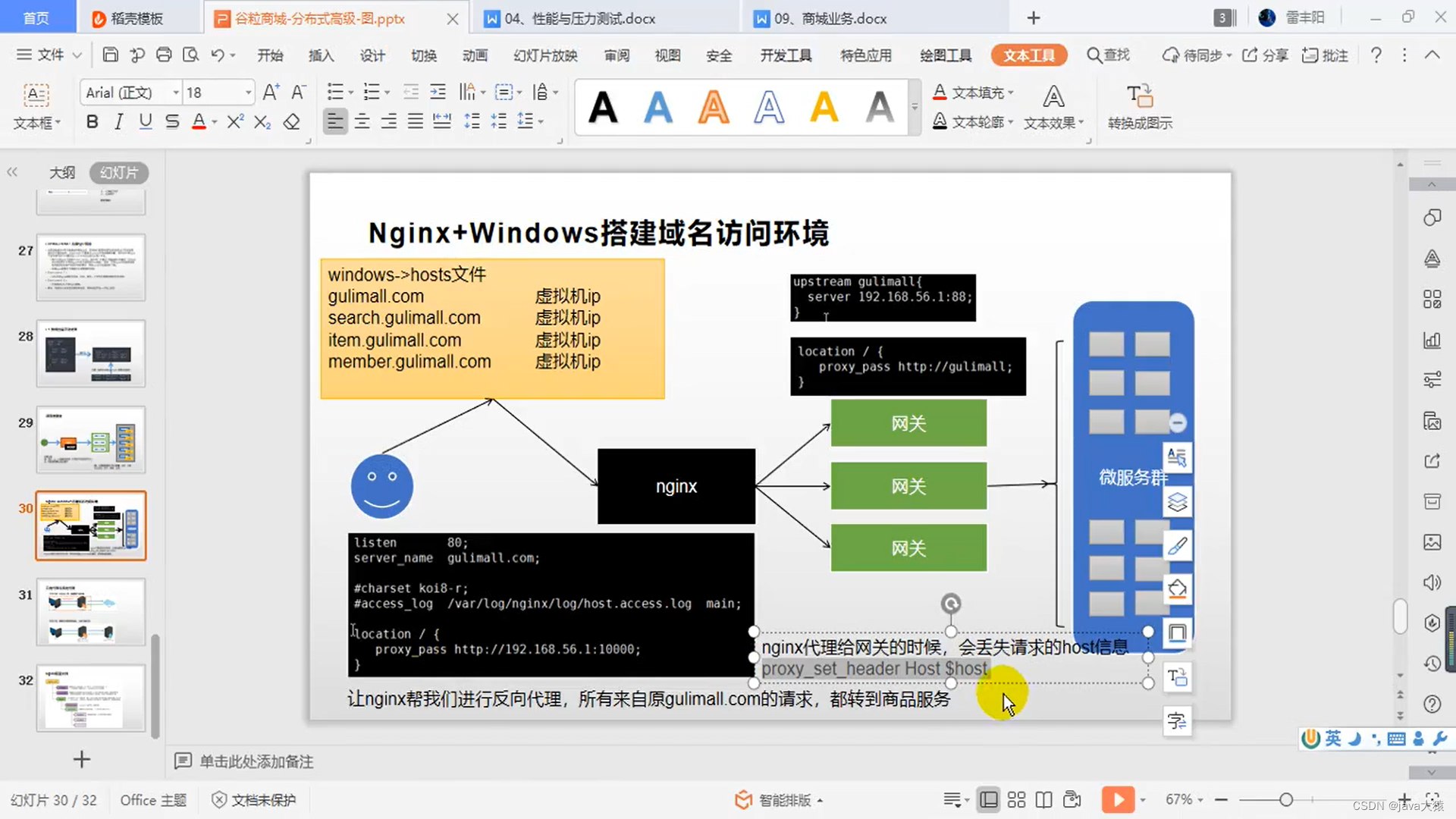
Task: Toggle italic text formatting
Action: tap(118, 121)
